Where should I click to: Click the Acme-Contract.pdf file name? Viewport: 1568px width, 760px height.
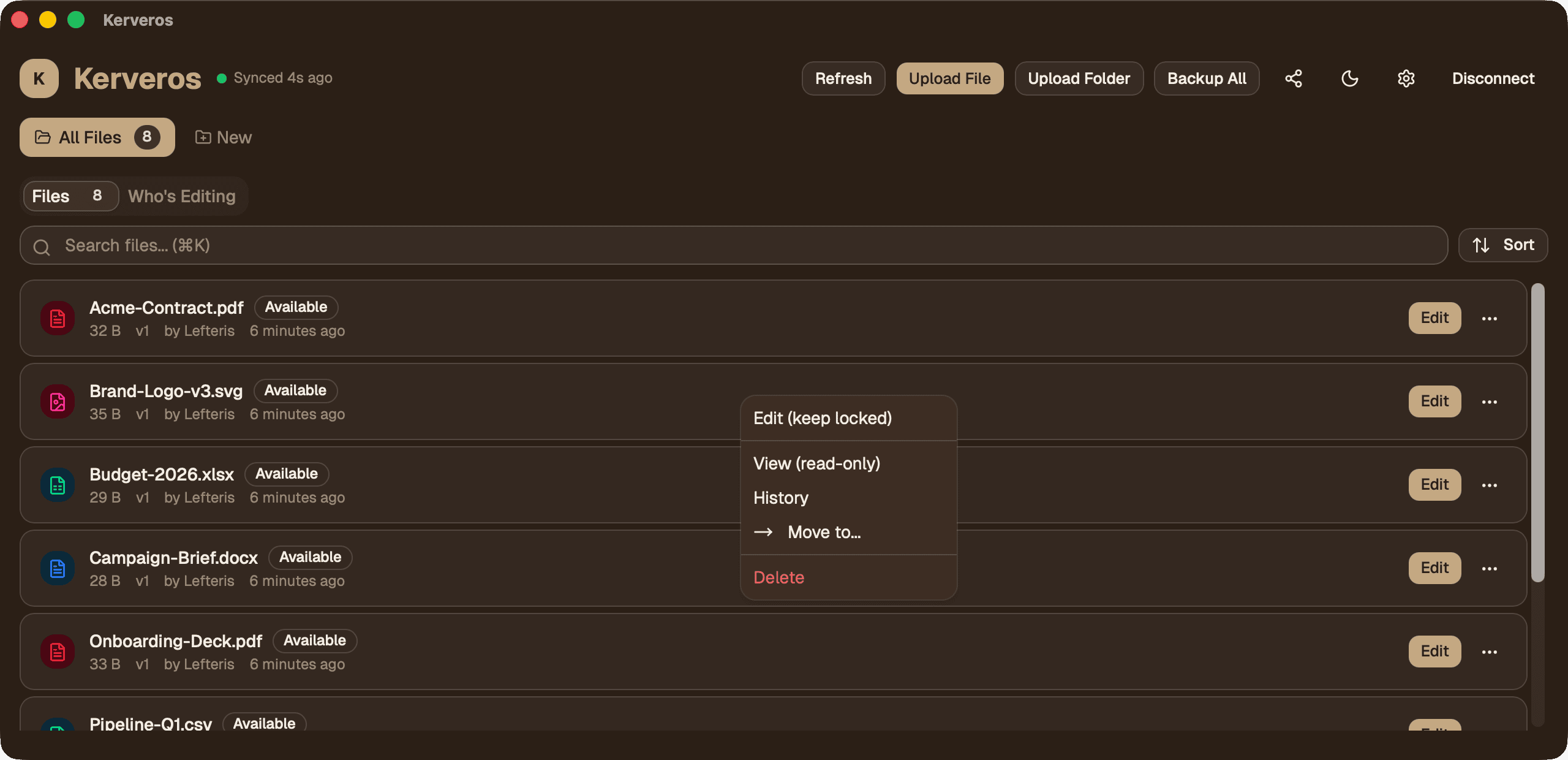[166, 308]
